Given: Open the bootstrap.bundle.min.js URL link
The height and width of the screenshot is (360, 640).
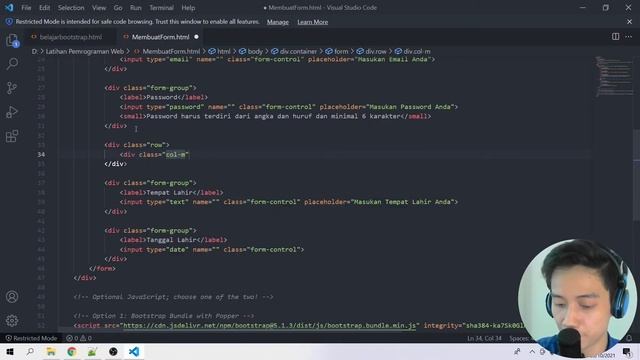Looking at the screenshot, I should tap(269, 325).
